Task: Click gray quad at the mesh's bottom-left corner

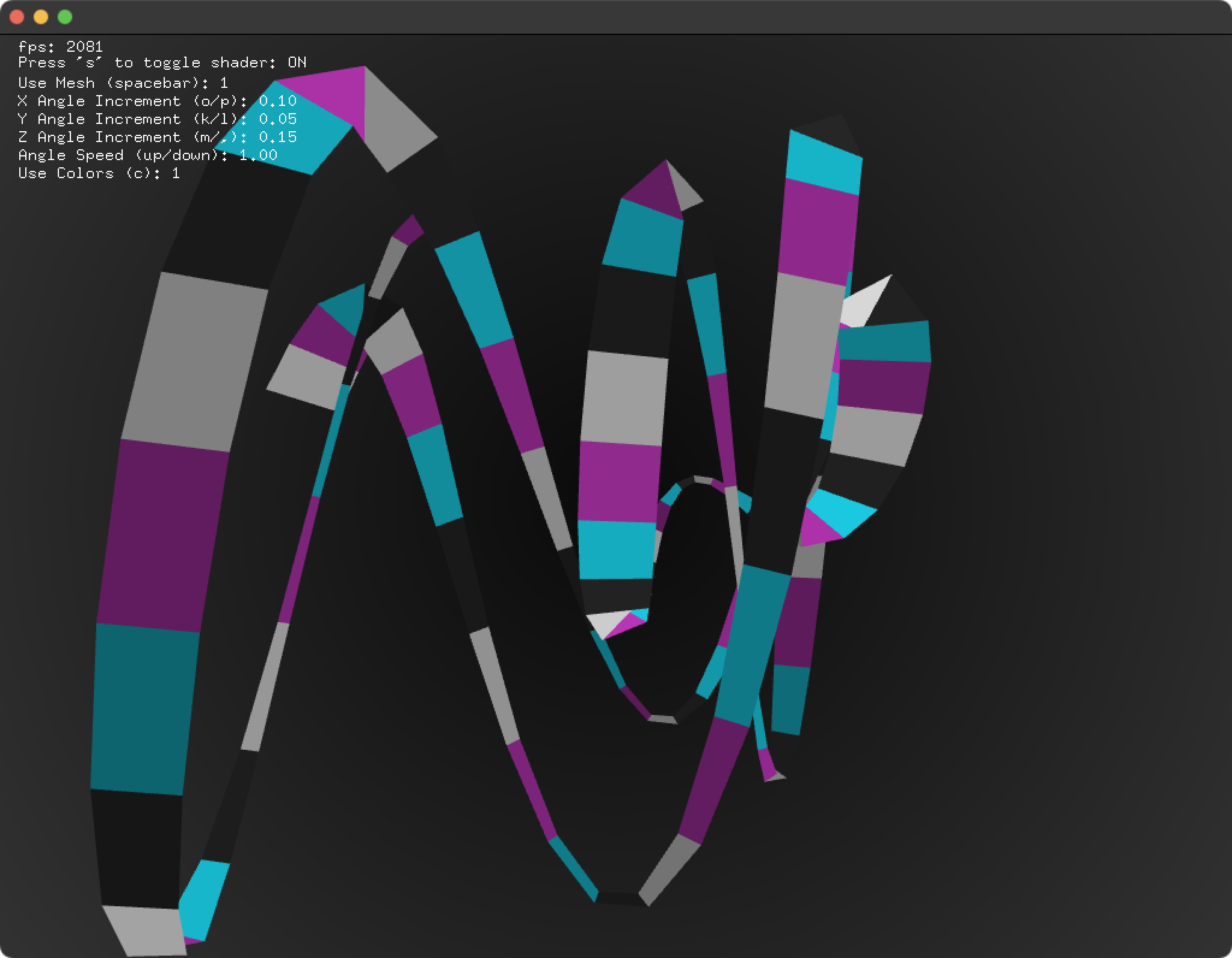Action: click(x=147, y=932)
